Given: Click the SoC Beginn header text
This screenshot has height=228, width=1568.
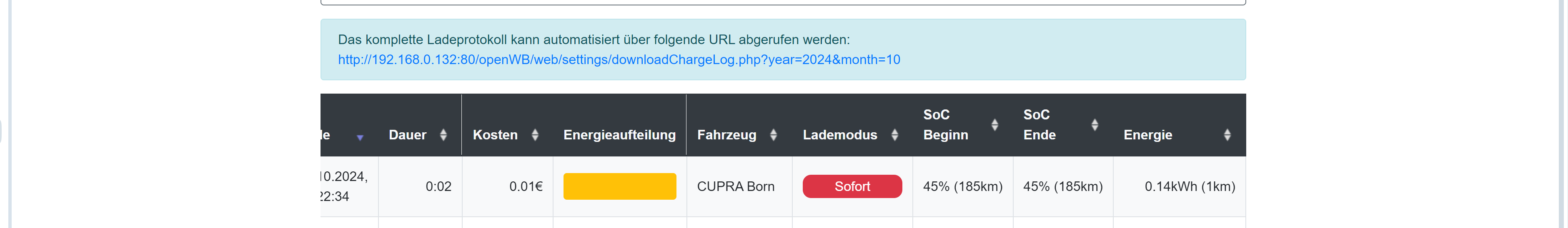Looking at the screenshot, I should (x=945, y=125).
